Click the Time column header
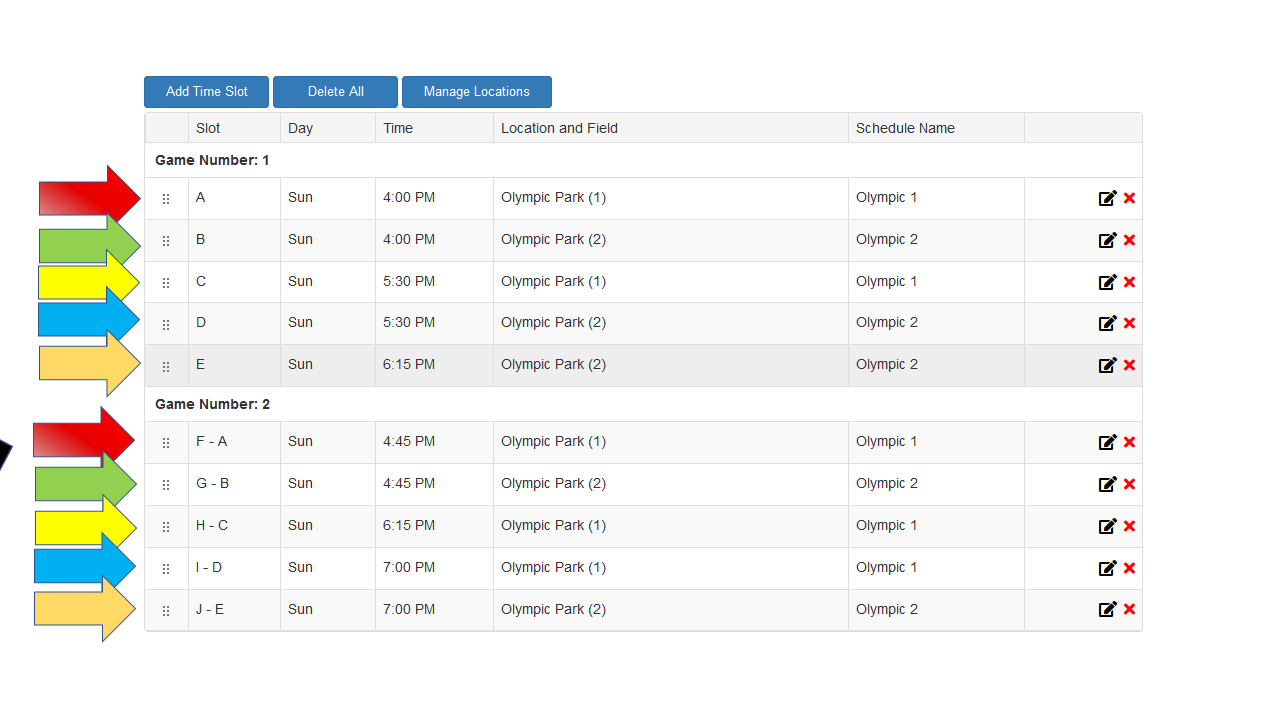The image size is (1280, 720). coord(434,128)
